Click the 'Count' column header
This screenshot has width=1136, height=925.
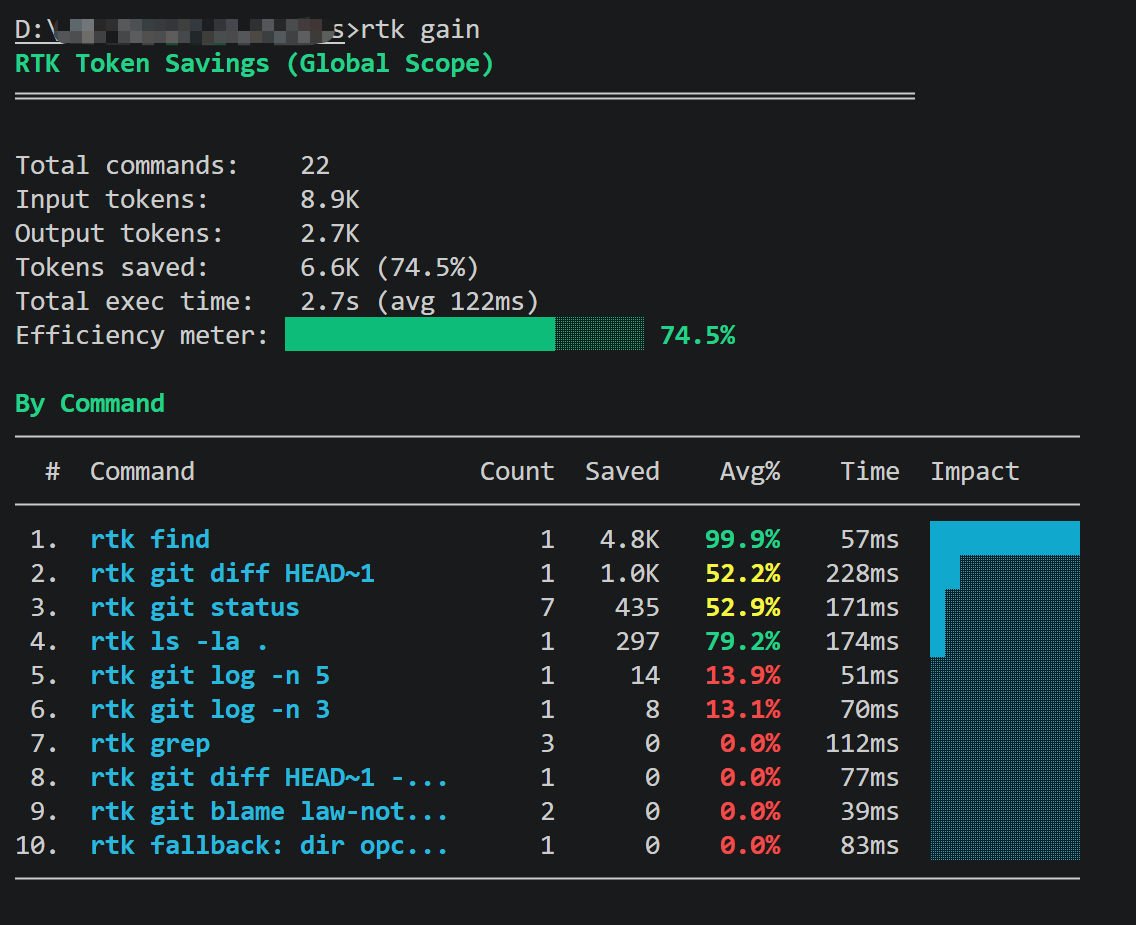point(517,472)
